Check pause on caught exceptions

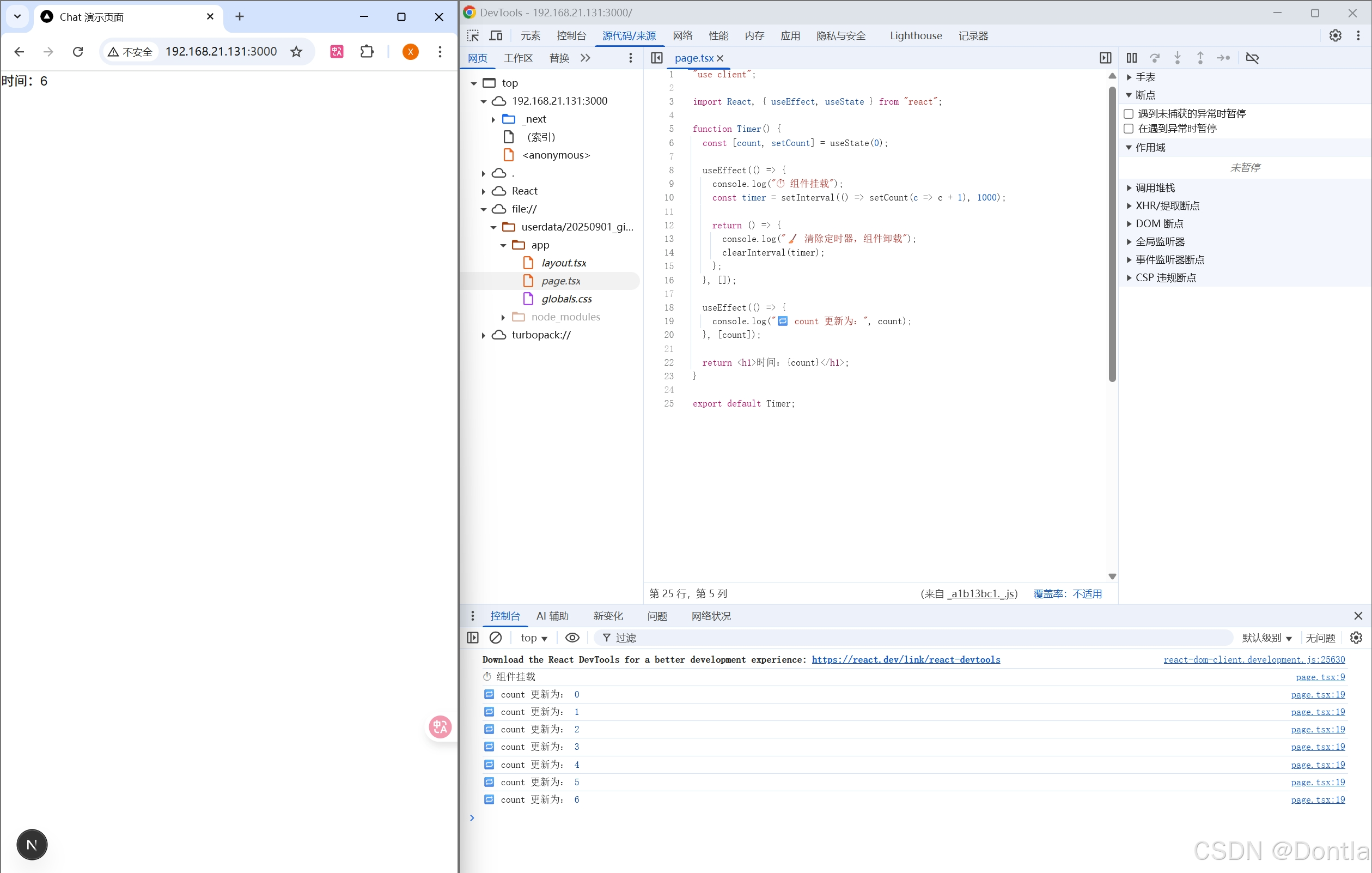click(x=1128, y=129)
